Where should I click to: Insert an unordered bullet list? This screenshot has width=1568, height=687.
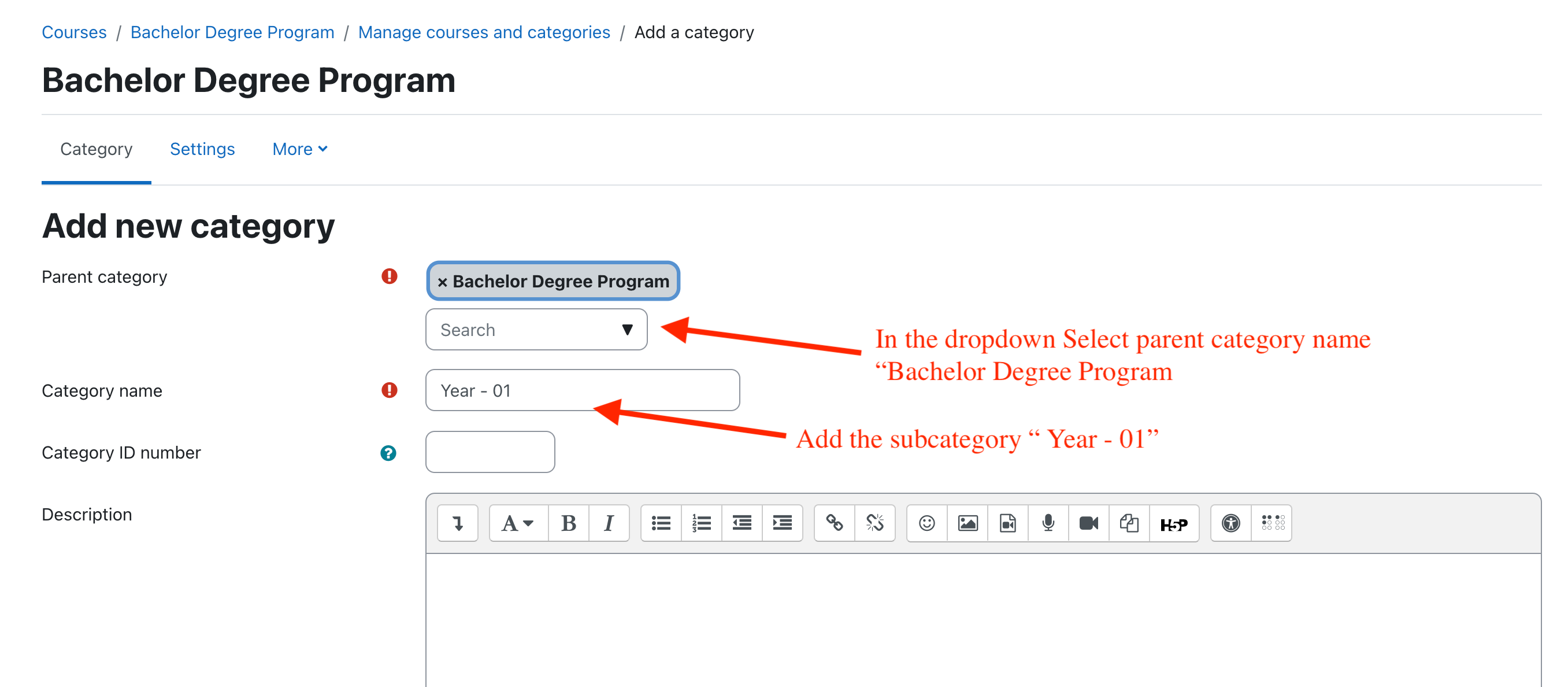[661, 523]
